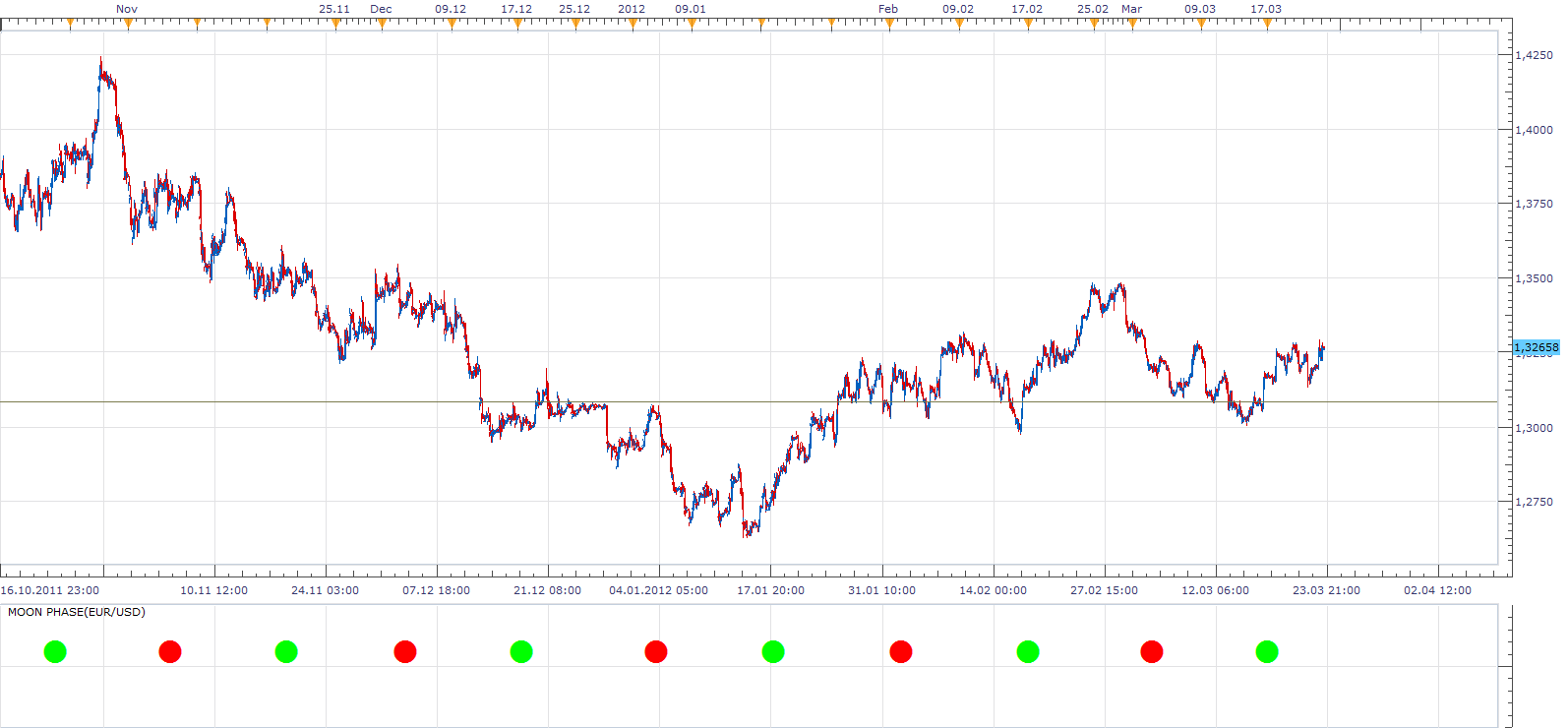Click the 24.11 03:00 time axis label
This screenshot has width=1568, height=728.
(x=326, y=590)
